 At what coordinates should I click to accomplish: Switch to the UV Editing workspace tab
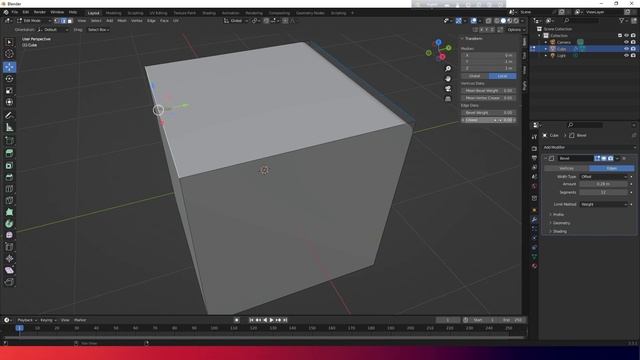[x=158, y=13]
